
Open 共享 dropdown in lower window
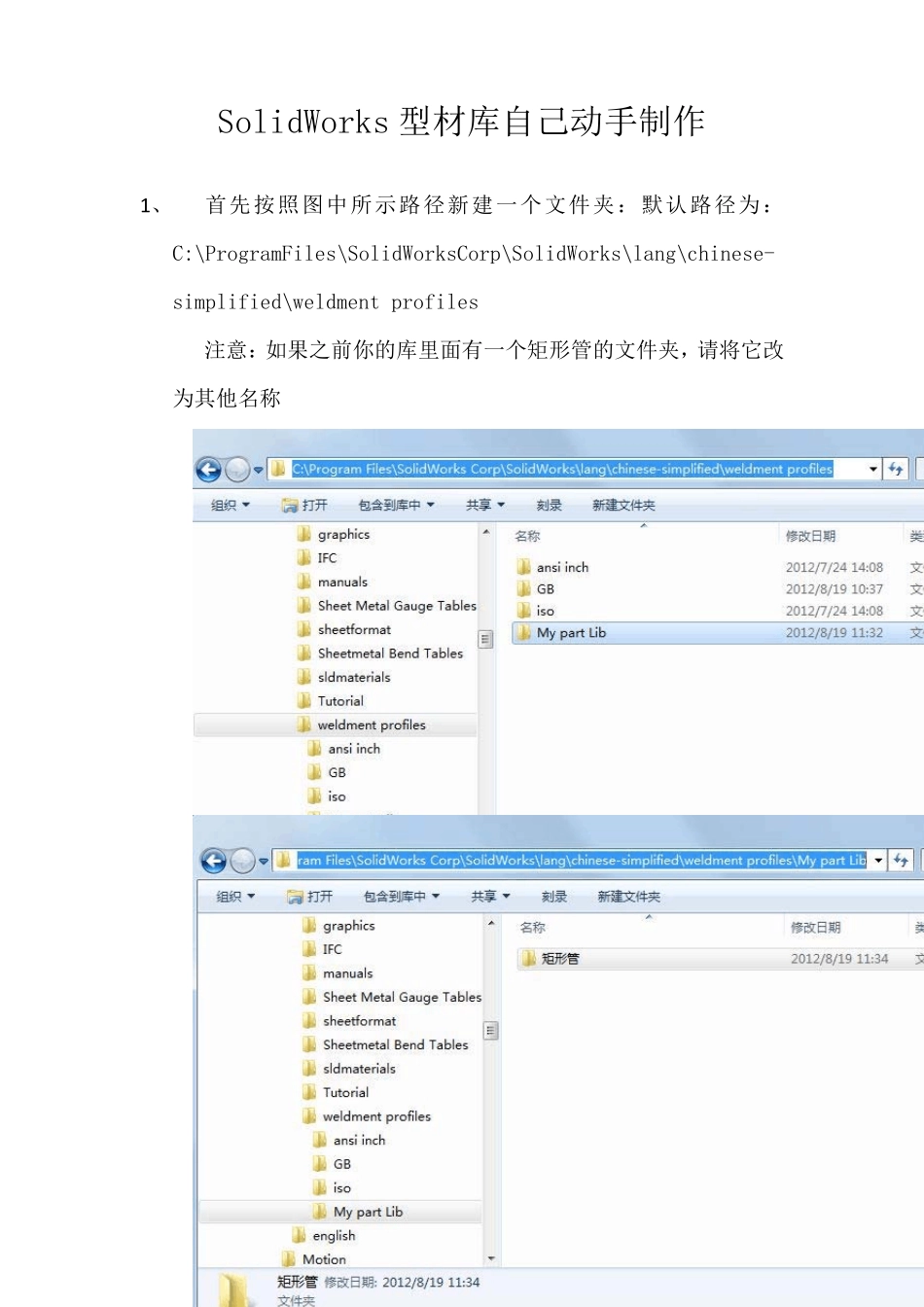pos(490,897)
